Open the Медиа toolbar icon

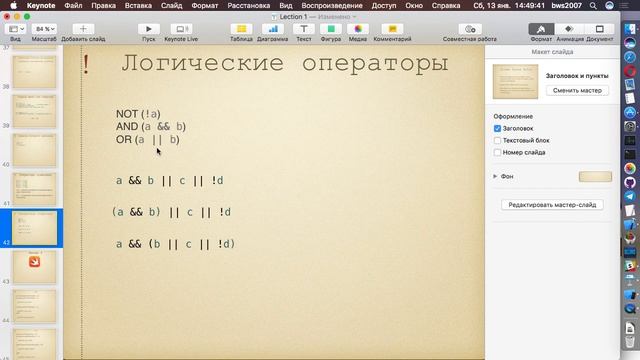358,29
